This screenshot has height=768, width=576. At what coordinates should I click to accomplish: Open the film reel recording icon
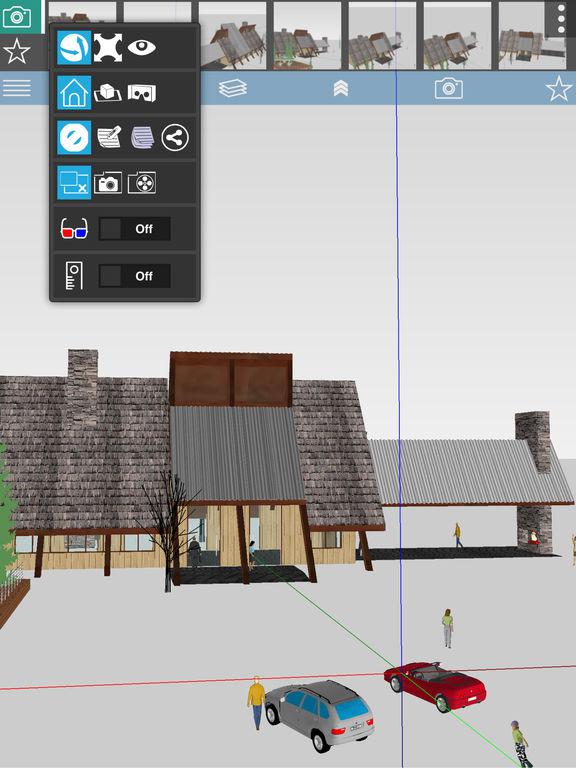point(142,183)
